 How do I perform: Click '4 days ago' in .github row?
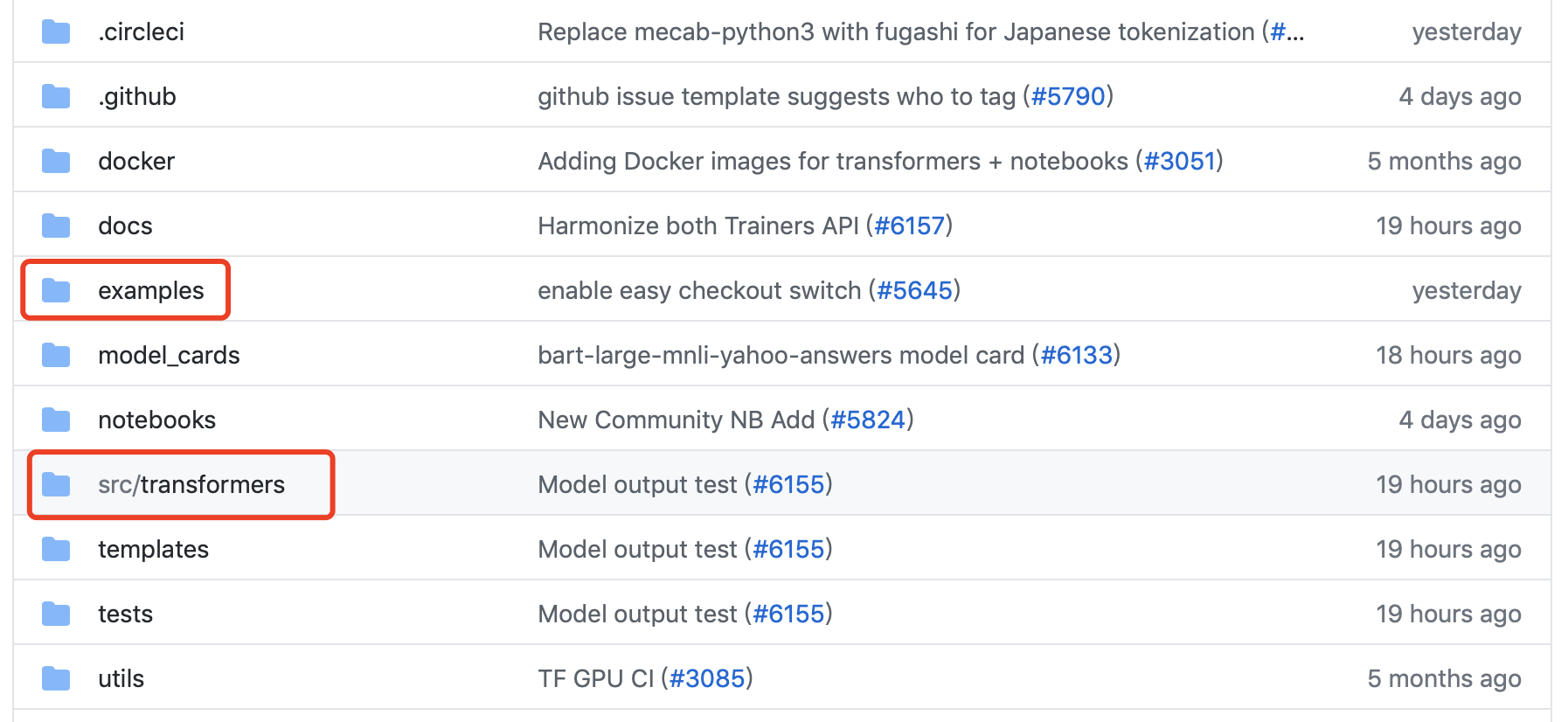click(1460, 97)
